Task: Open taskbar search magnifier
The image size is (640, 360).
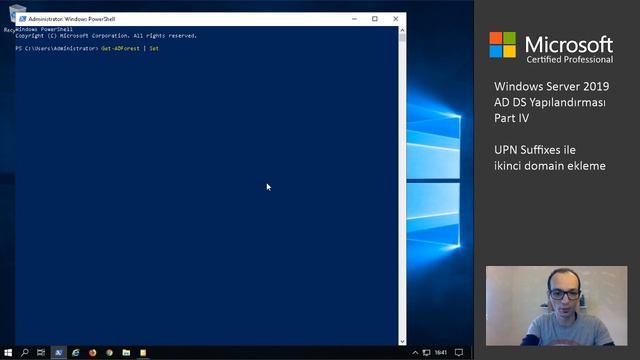Action: pos(24,353)
